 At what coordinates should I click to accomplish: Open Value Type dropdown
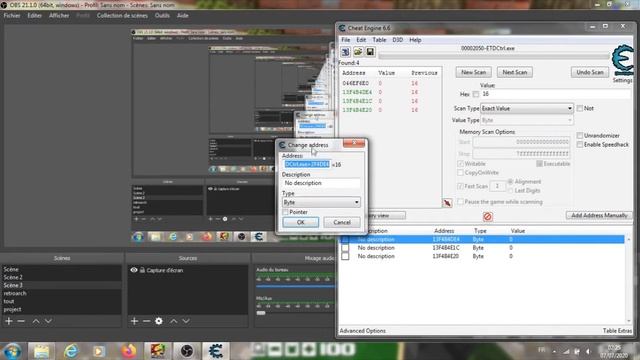527,120
